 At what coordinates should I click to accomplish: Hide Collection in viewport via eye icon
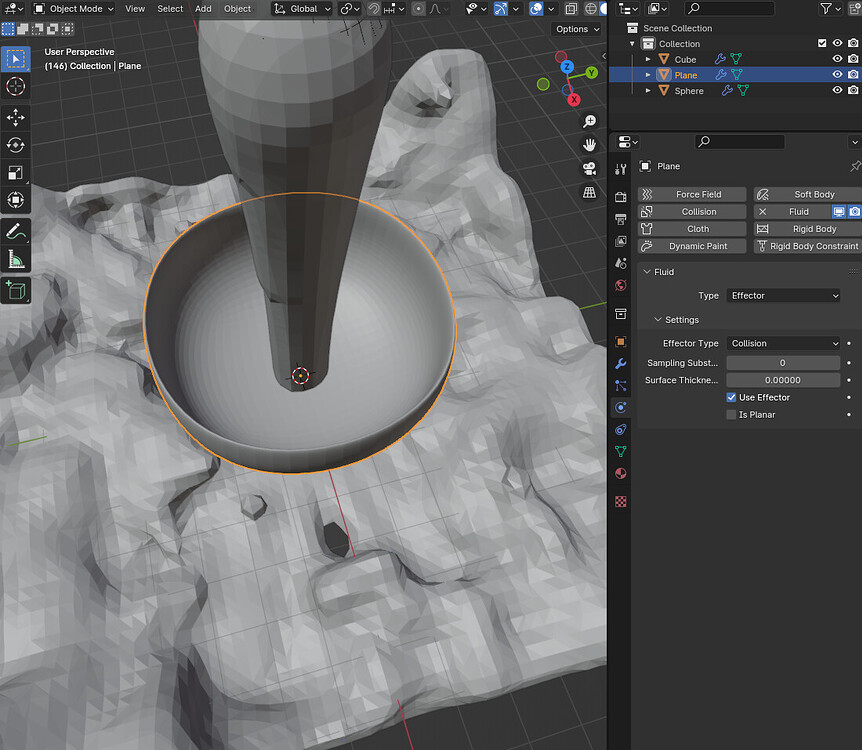[837, 43]
